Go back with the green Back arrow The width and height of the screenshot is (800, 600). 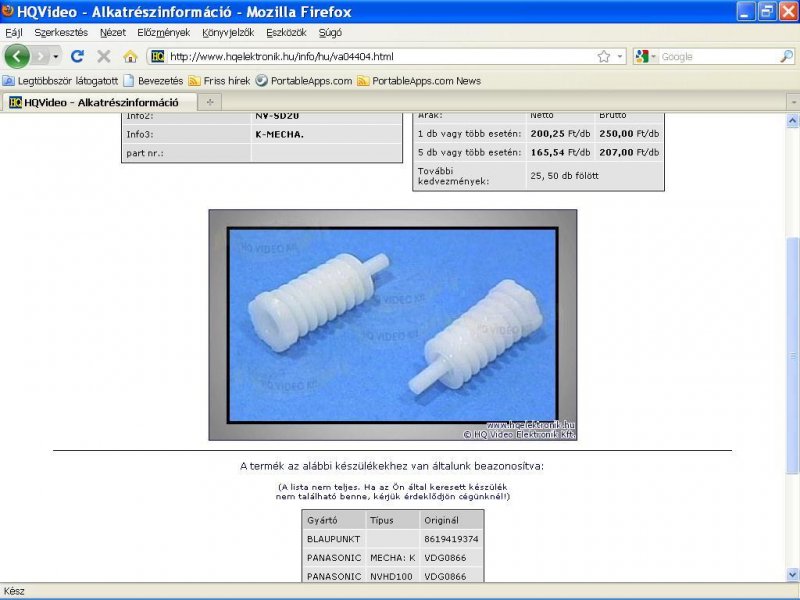click(17, 56)
